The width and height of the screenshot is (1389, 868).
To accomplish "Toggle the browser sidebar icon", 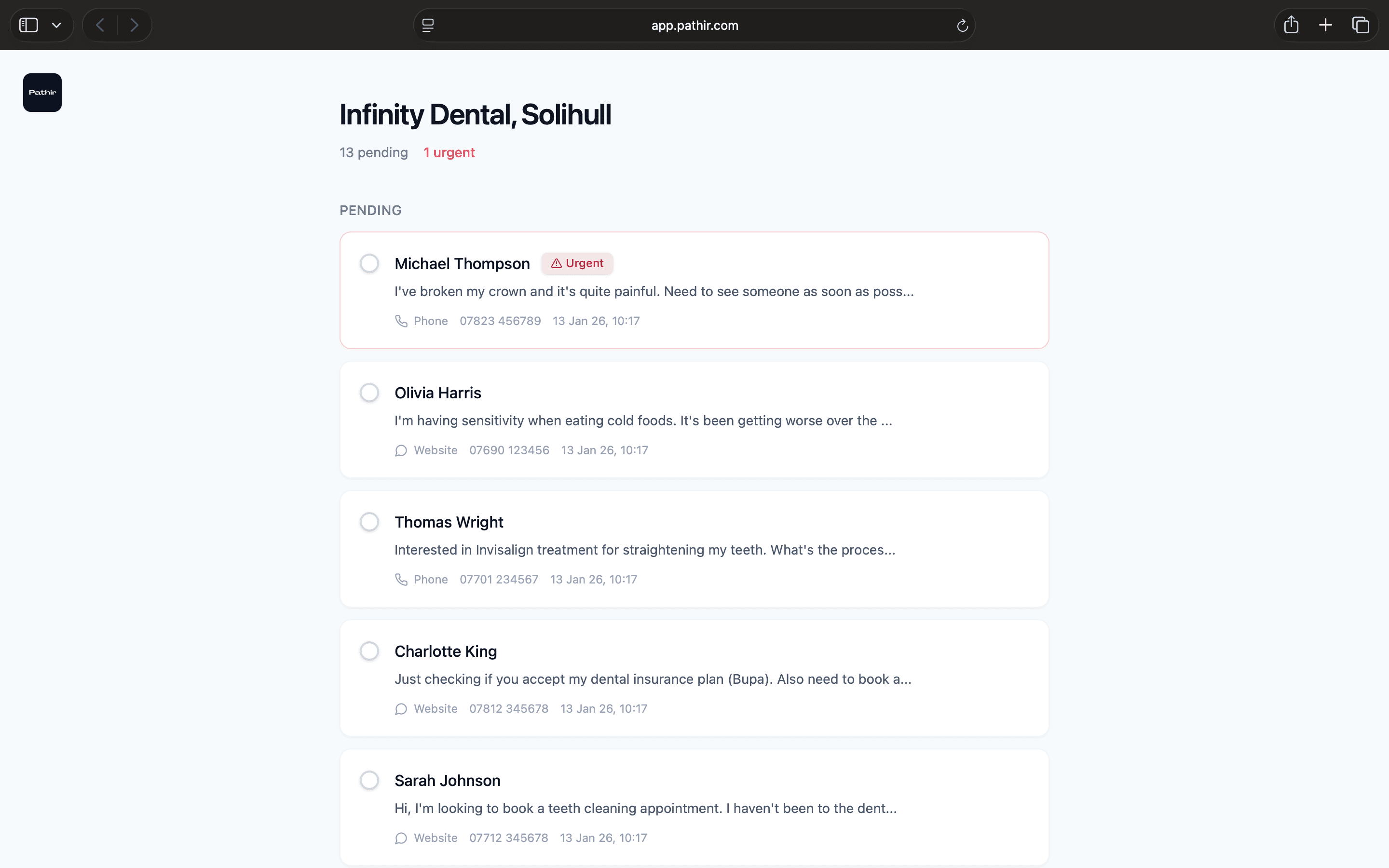I will point(29,25).
